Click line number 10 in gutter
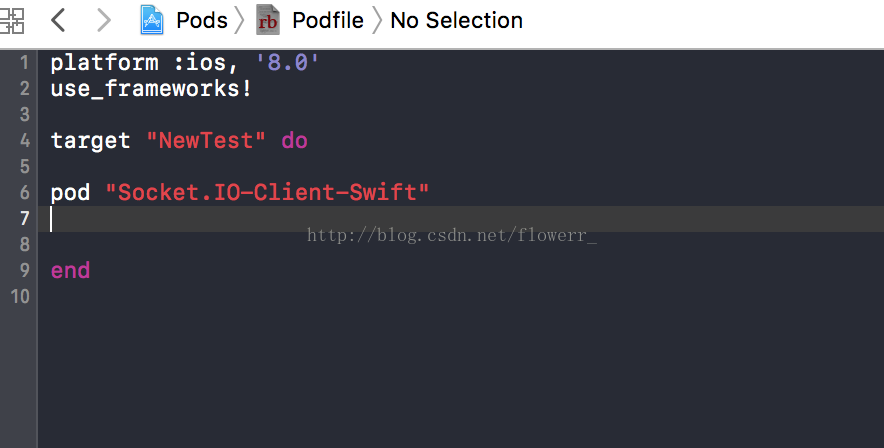 tap(20, 296)
